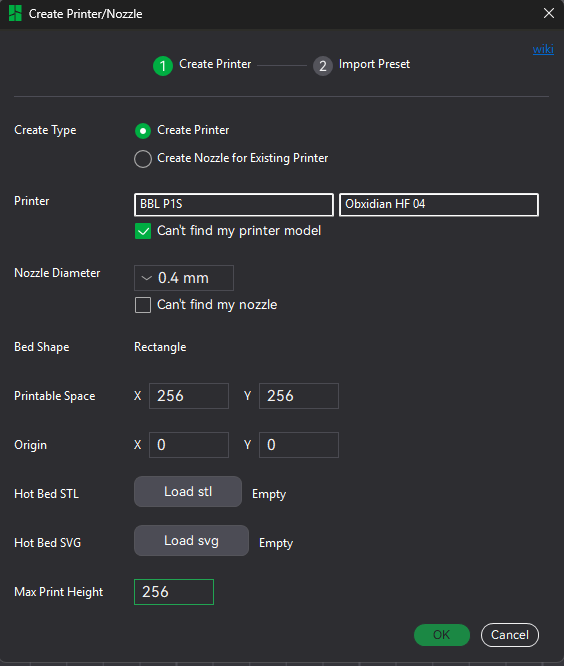Click the Load svg button
Screen dimensions: 564x666
(191, 541)
